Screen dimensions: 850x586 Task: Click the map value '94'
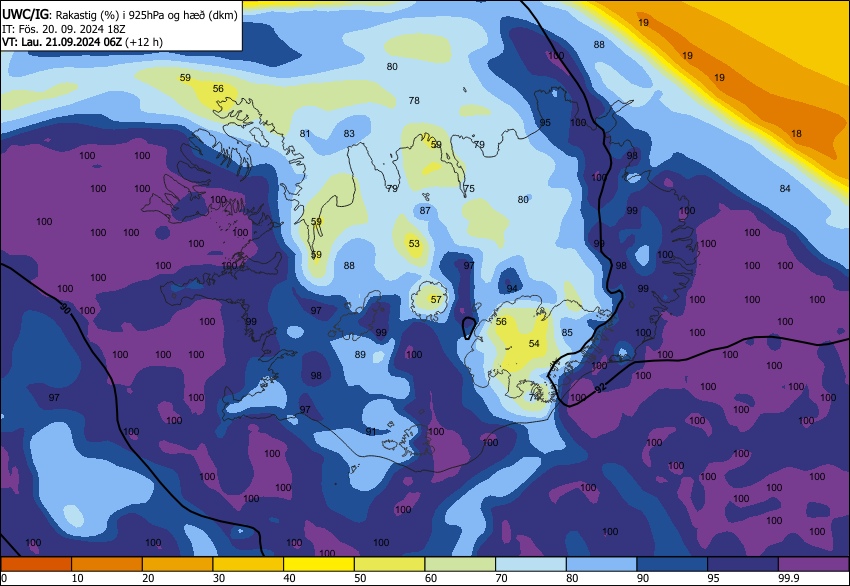click(512, 288)
